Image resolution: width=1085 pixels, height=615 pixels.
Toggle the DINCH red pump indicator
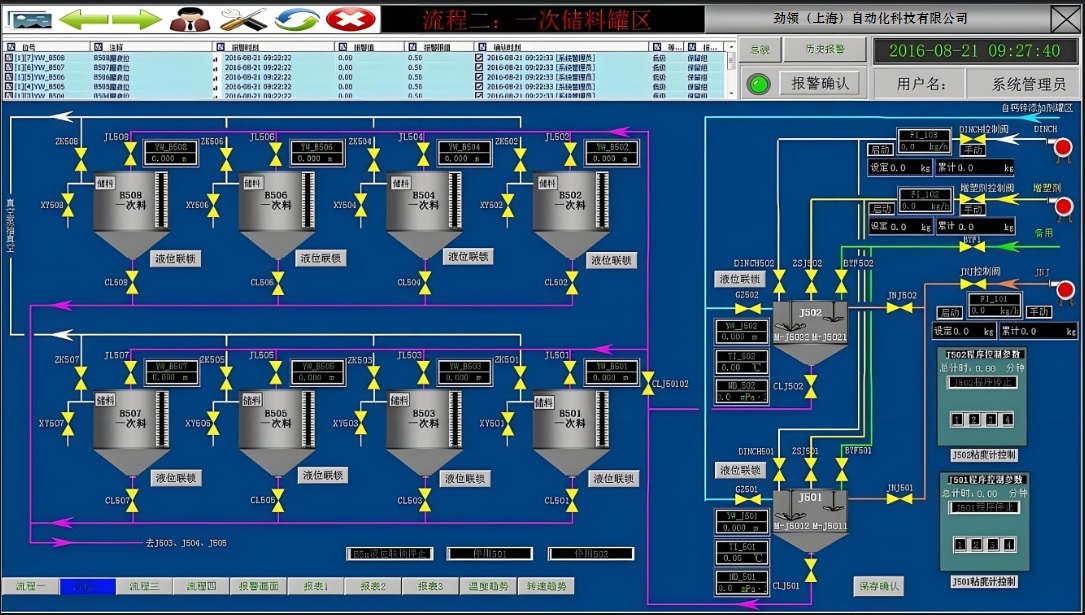click(x=1062, y=148)
